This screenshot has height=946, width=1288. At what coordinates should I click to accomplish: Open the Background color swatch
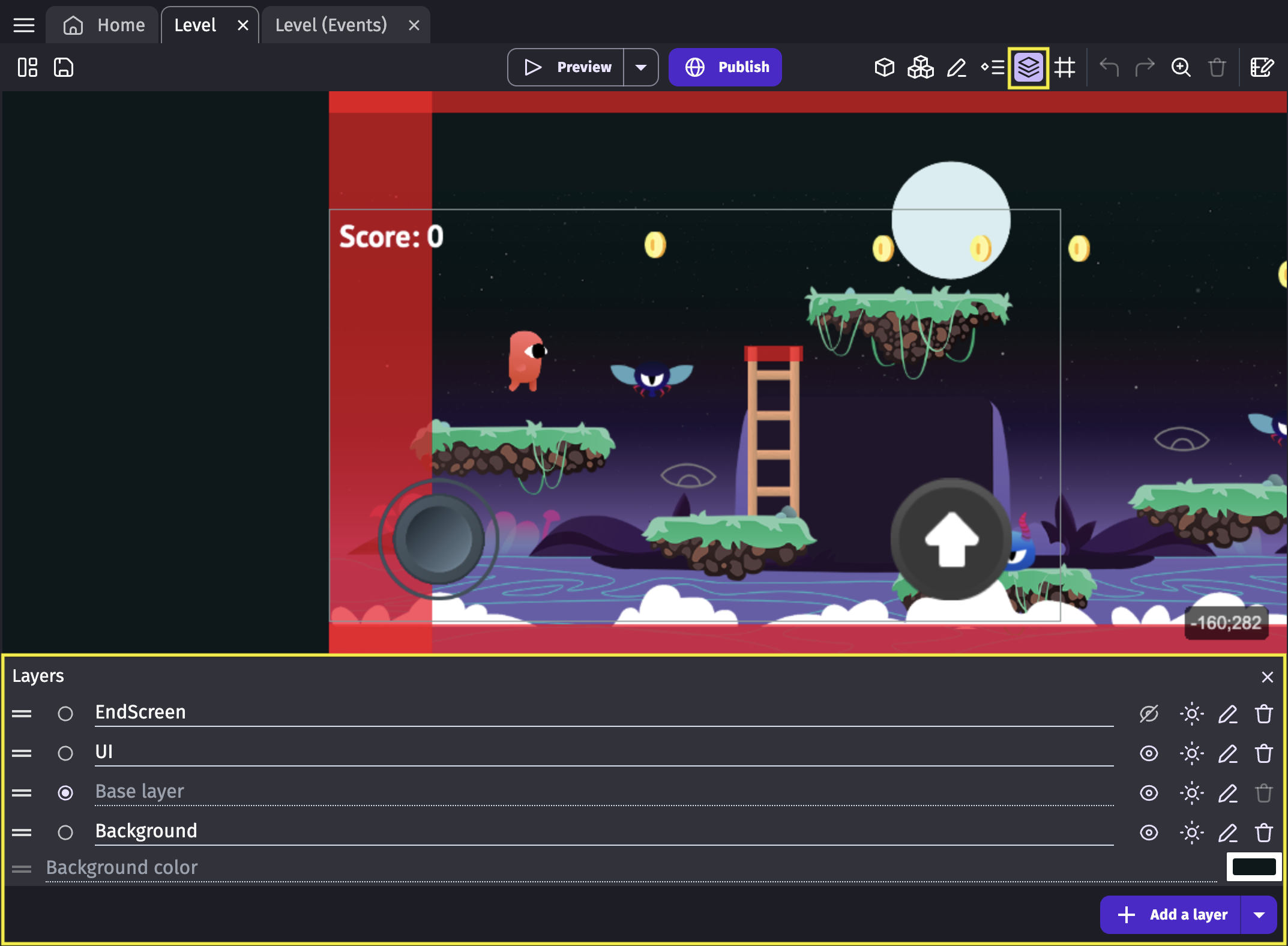(x=1254, y=867)
